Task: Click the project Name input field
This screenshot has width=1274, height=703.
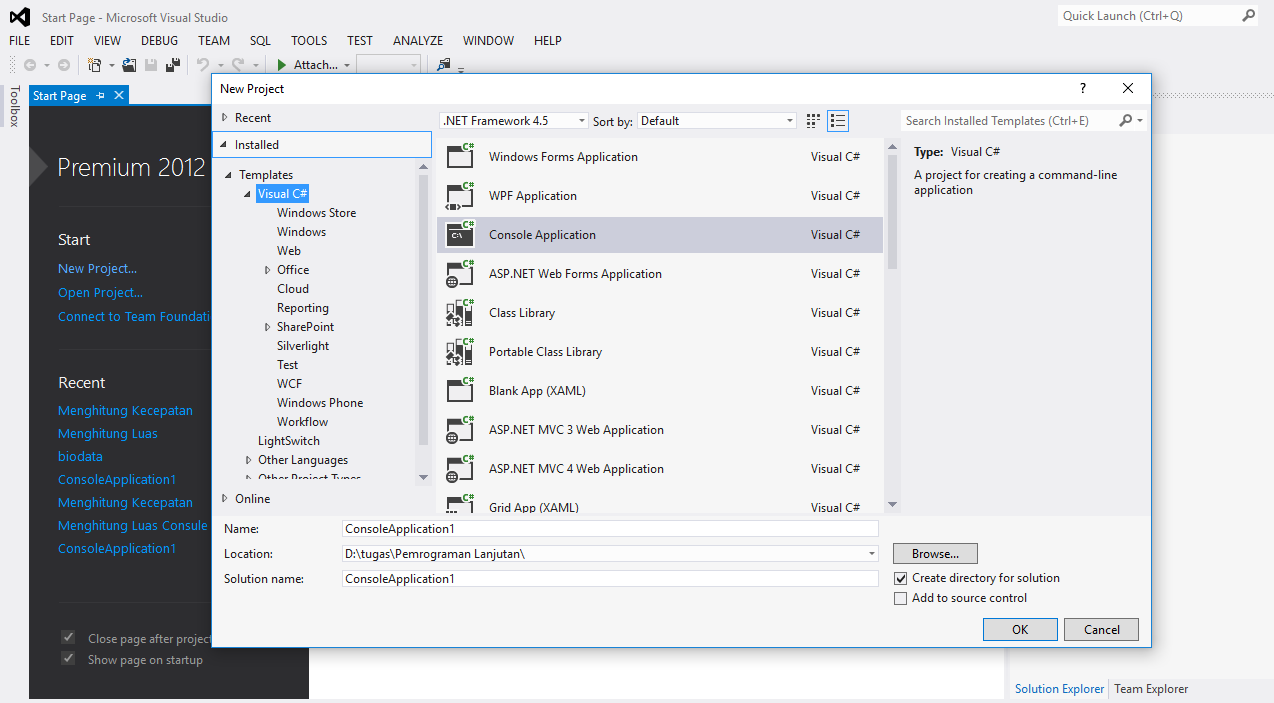Action: coord(610,529)
